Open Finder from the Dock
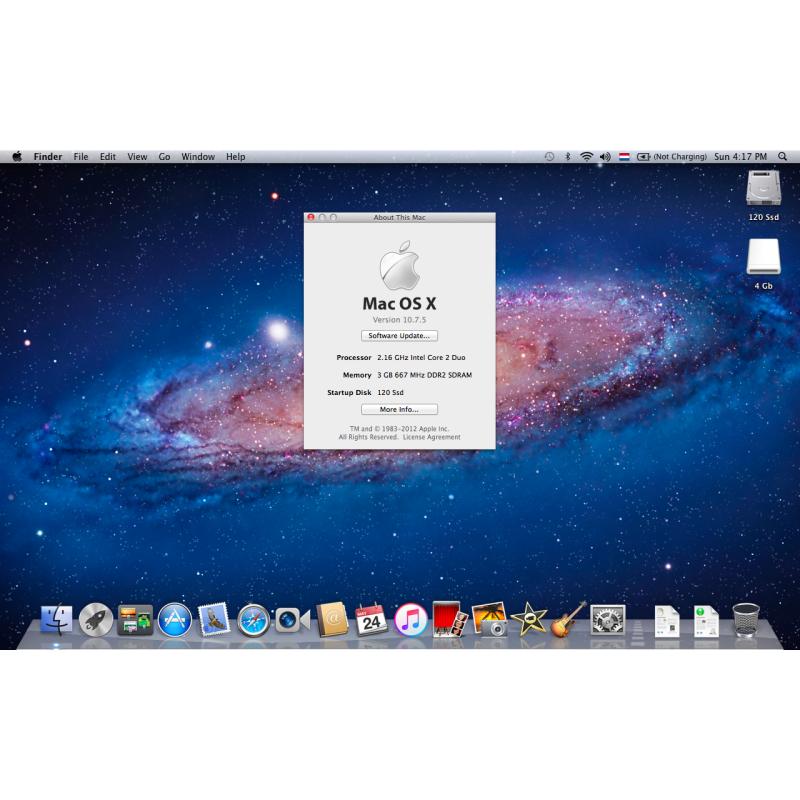800x800 pixels. pos(56,619)
